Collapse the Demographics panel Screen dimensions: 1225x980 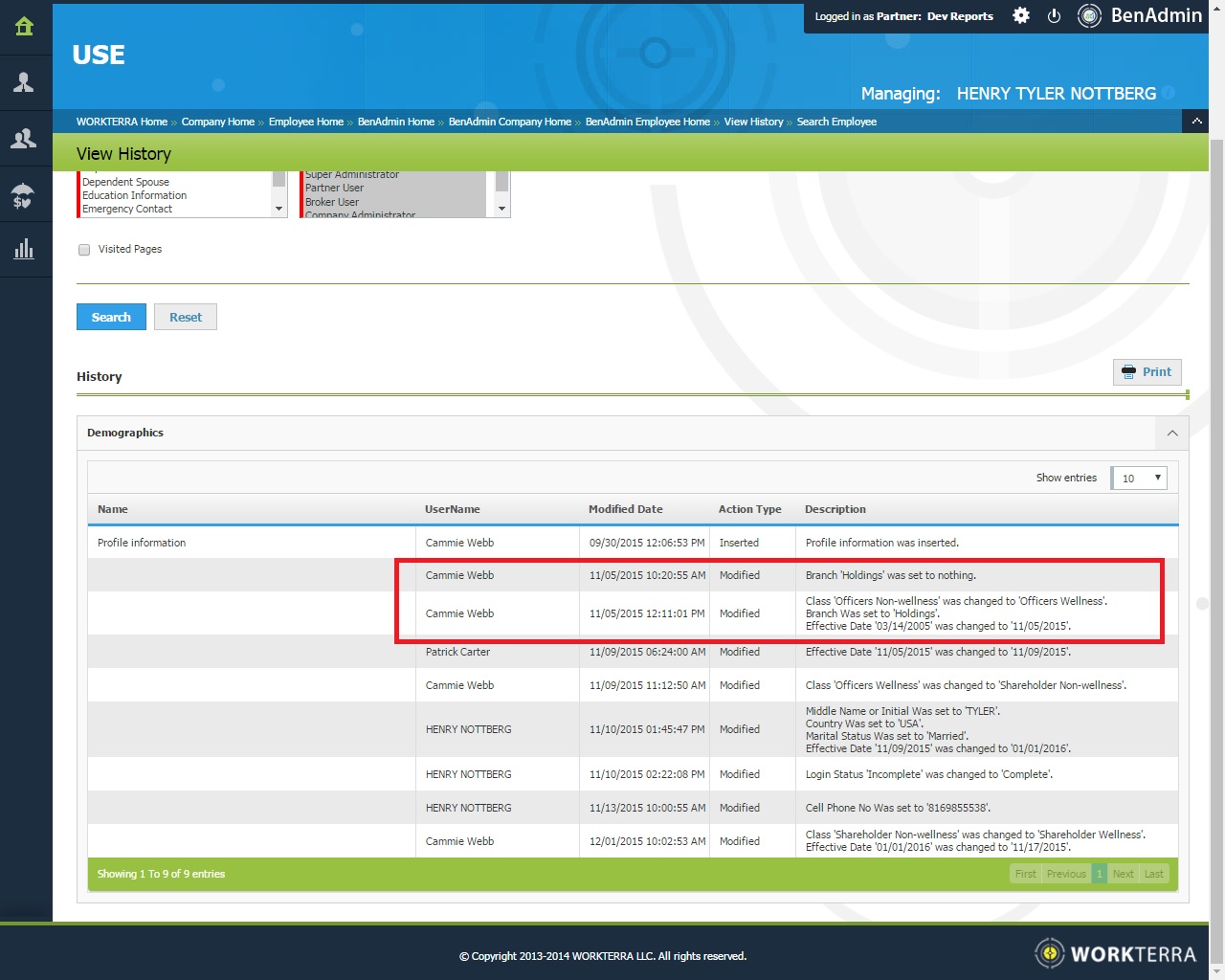1172,434
